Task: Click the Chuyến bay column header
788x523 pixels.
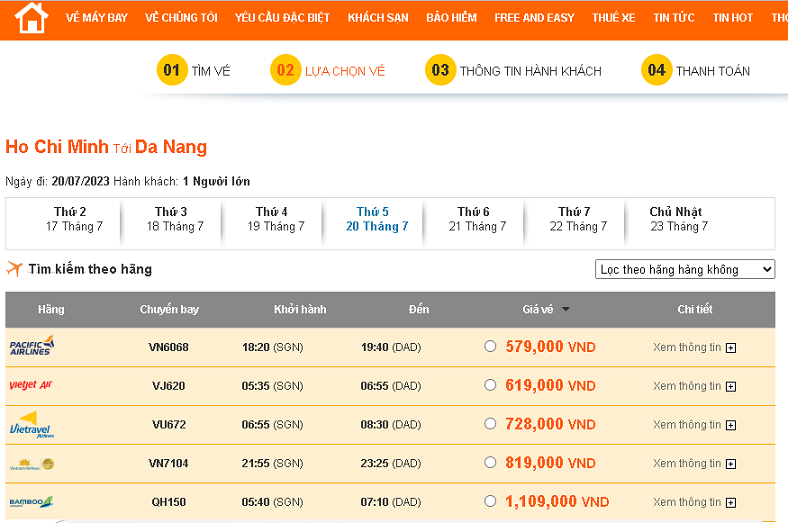Action: tap(169, 309)
